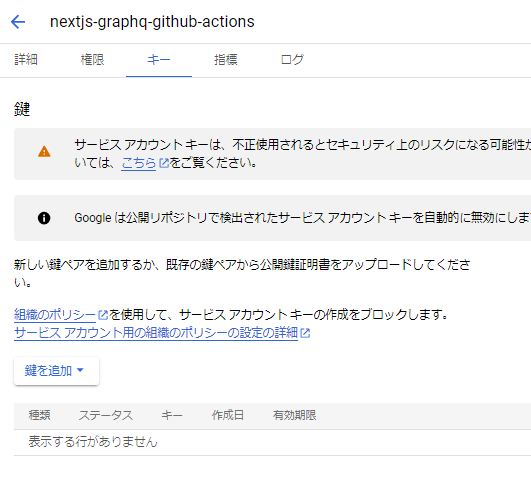Open サービス アカウント用の組織のポリシーの設定の詳細 link
Viewport: 531px width, 479px height.
(x=156, y=333)
